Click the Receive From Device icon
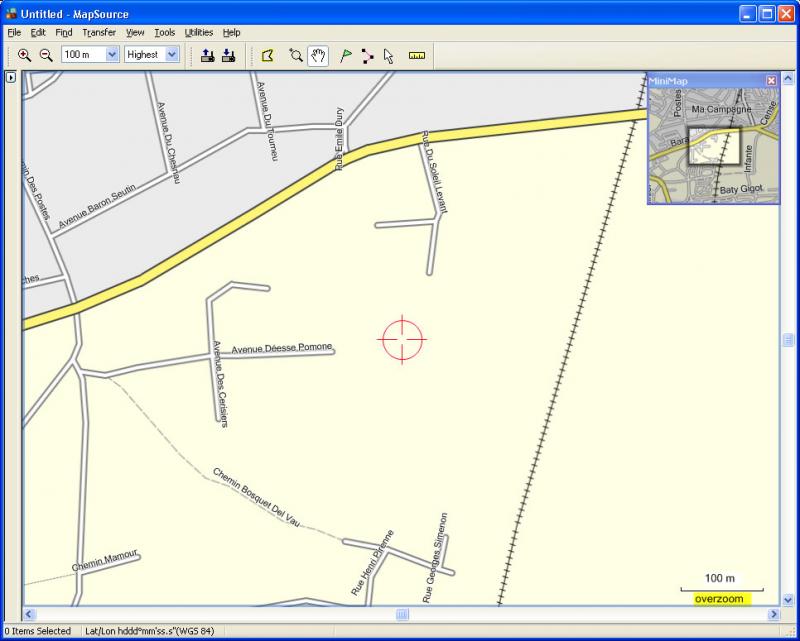800x641 pixels. 229,56
